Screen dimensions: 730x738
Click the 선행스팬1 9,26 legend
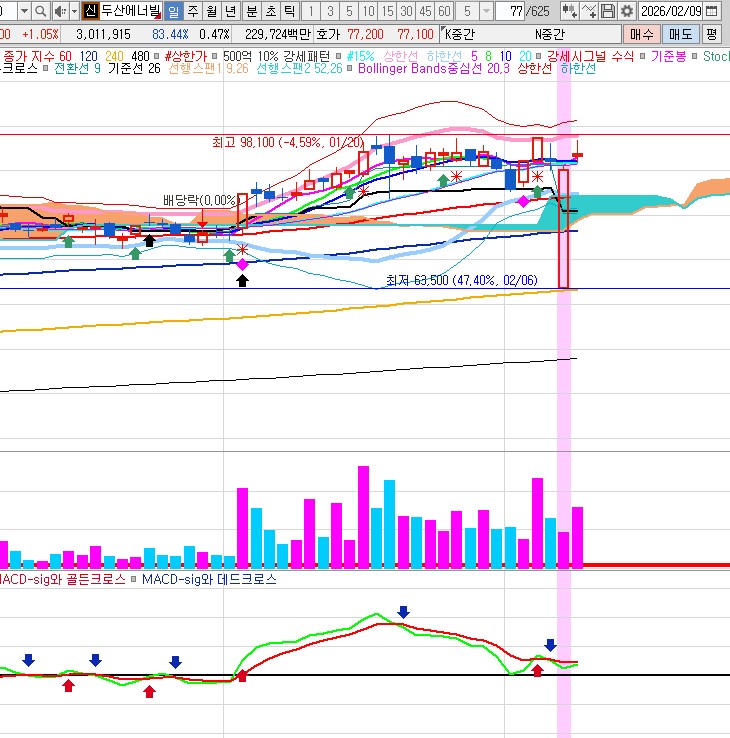[x=208, y=69]
